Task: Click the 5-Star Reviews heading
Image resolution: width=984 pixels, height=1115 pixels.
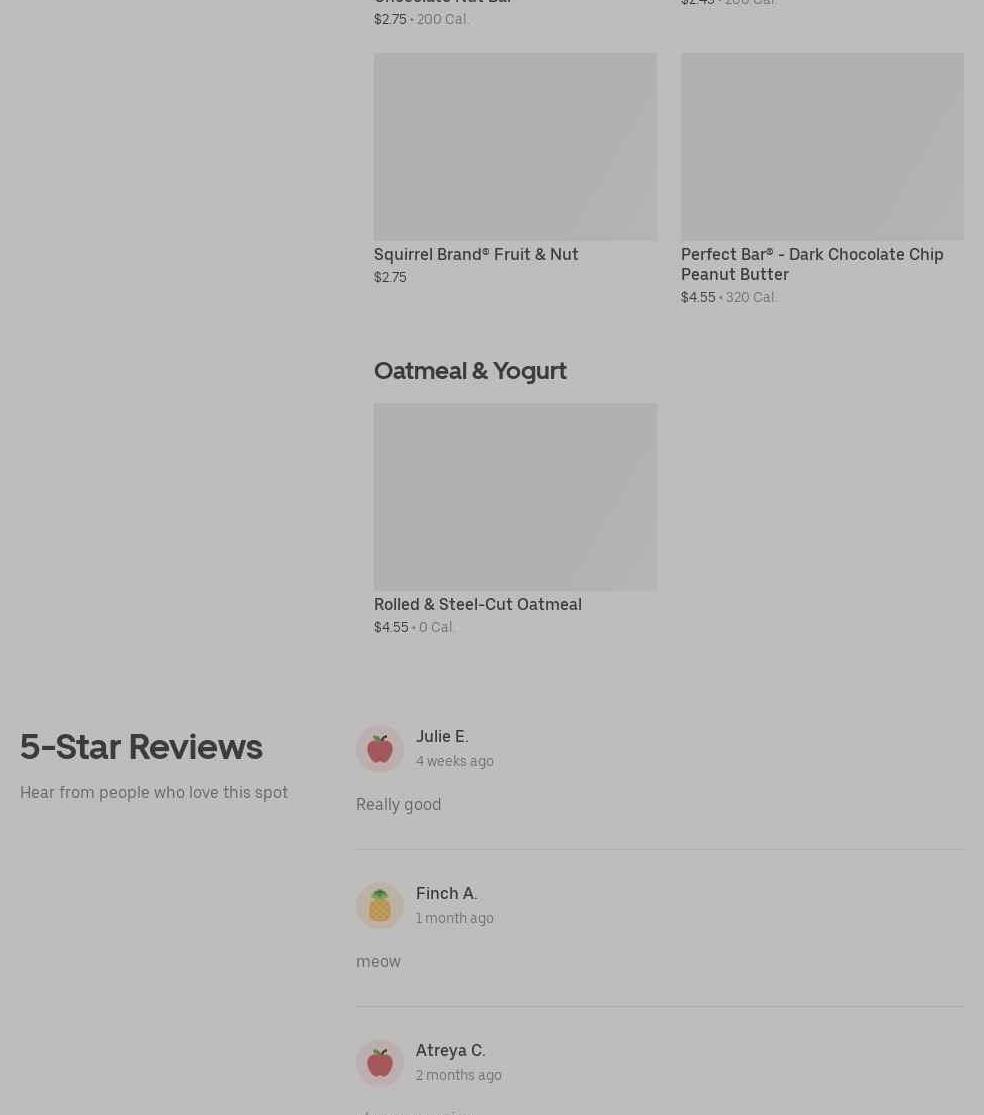Action: 141,747
